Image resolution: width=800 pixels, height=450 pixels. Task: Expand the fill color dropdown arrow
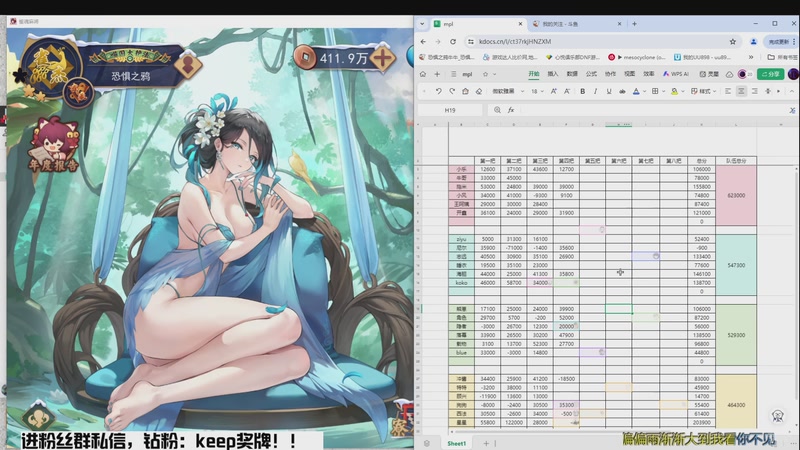click(x=684, y=91)
